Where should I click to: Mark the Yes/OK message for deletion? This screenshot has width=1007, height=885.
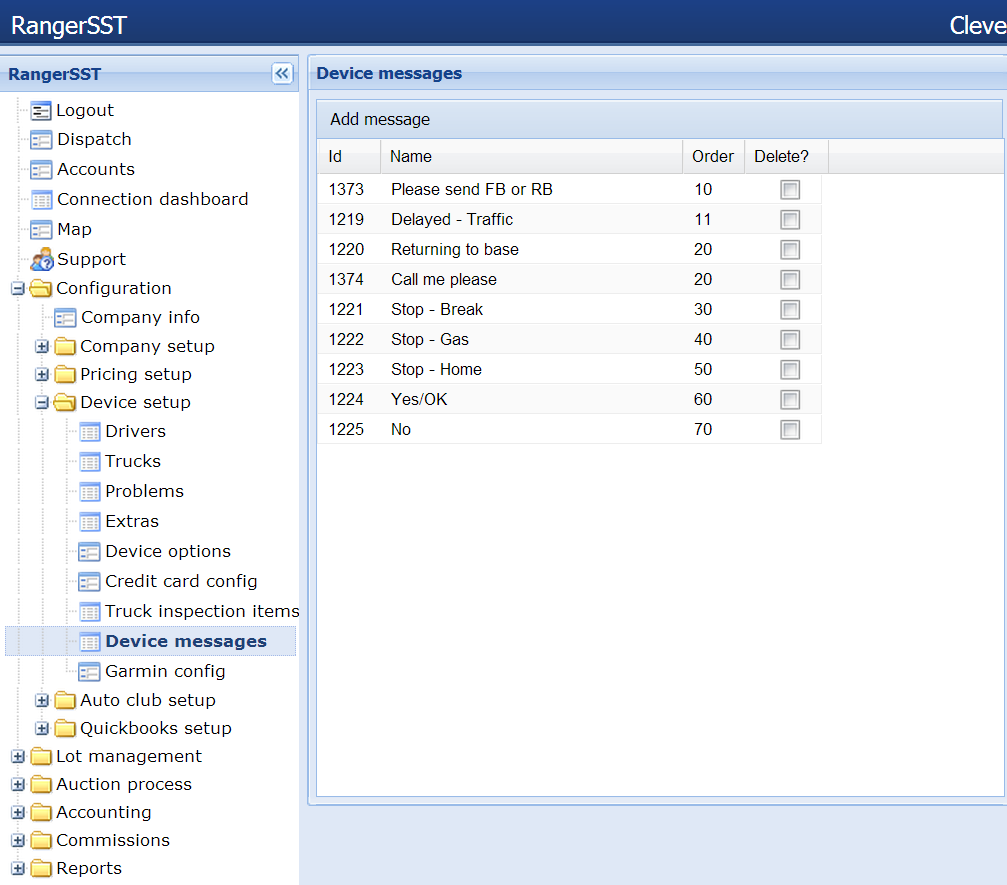pyautogui.click(x=790, y=400)
